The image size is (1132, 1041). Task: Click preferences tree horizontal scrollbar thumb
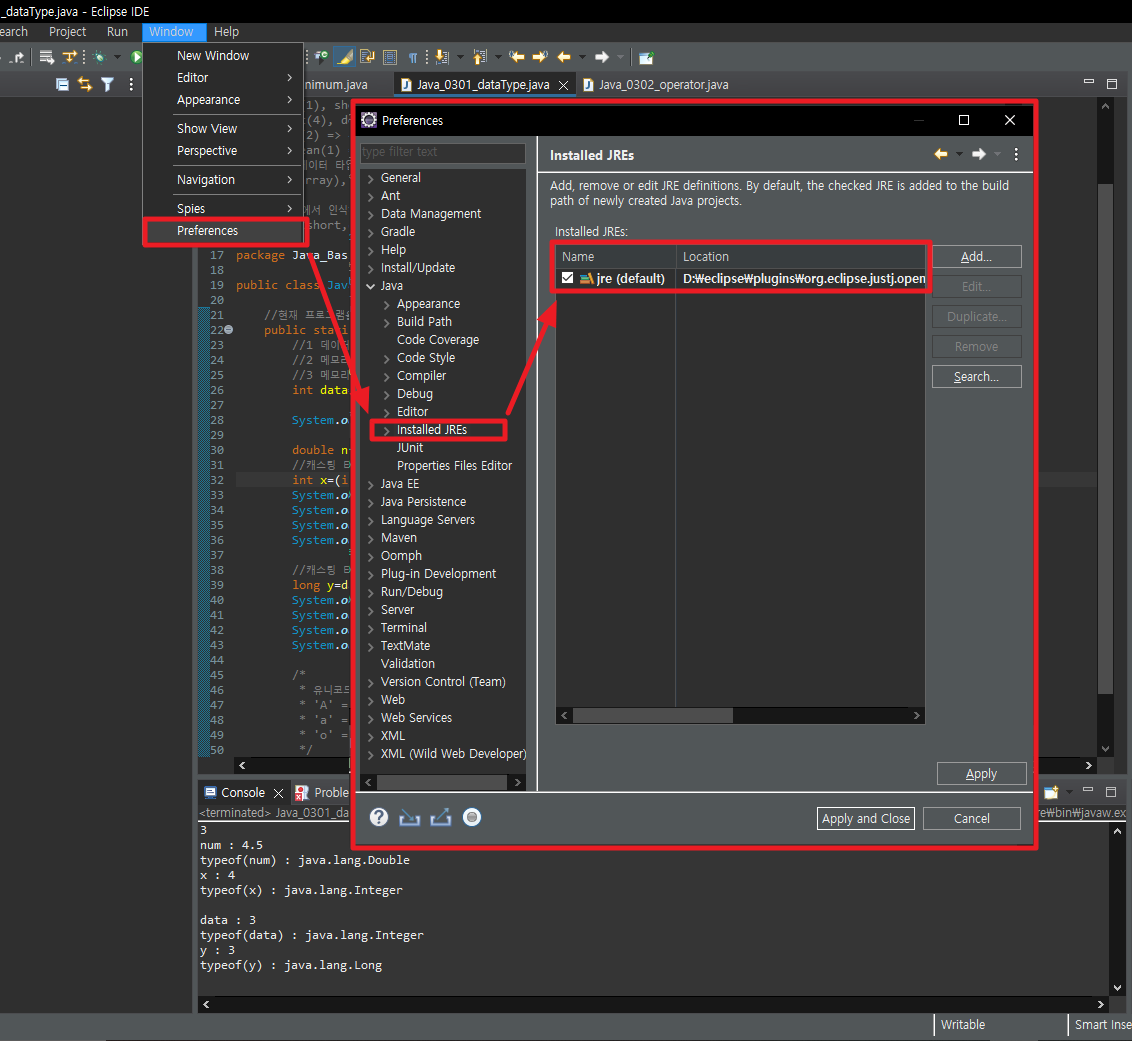coord(442,783)
